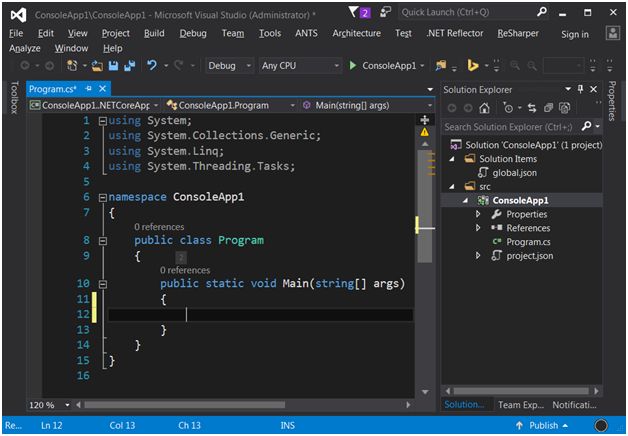
Task: Open the ConsoleApp1 startup target dropdown arrow
Action: [x=422, y=66]
